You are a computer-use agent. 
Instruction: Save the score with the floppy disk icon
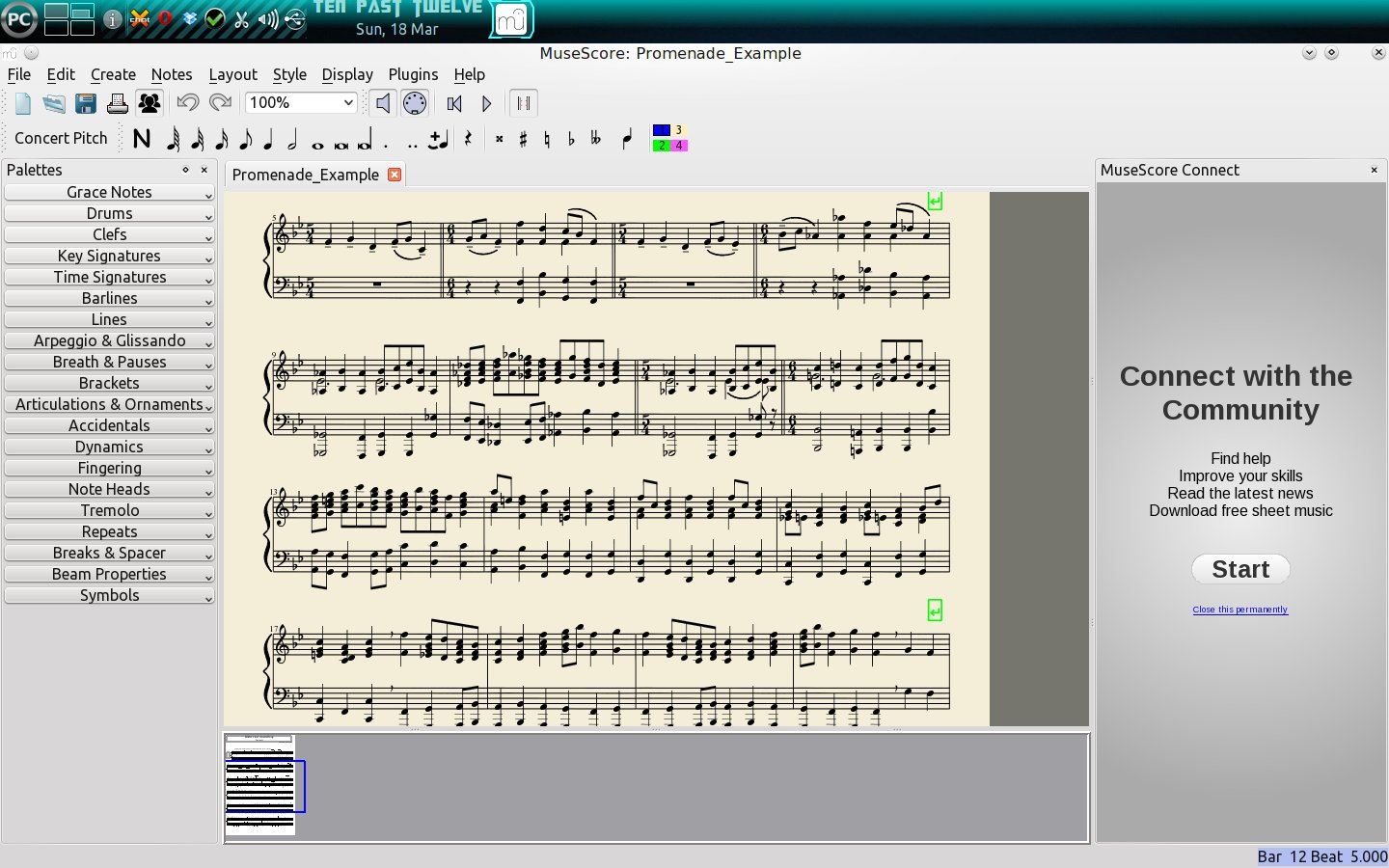tap(86, 103)
